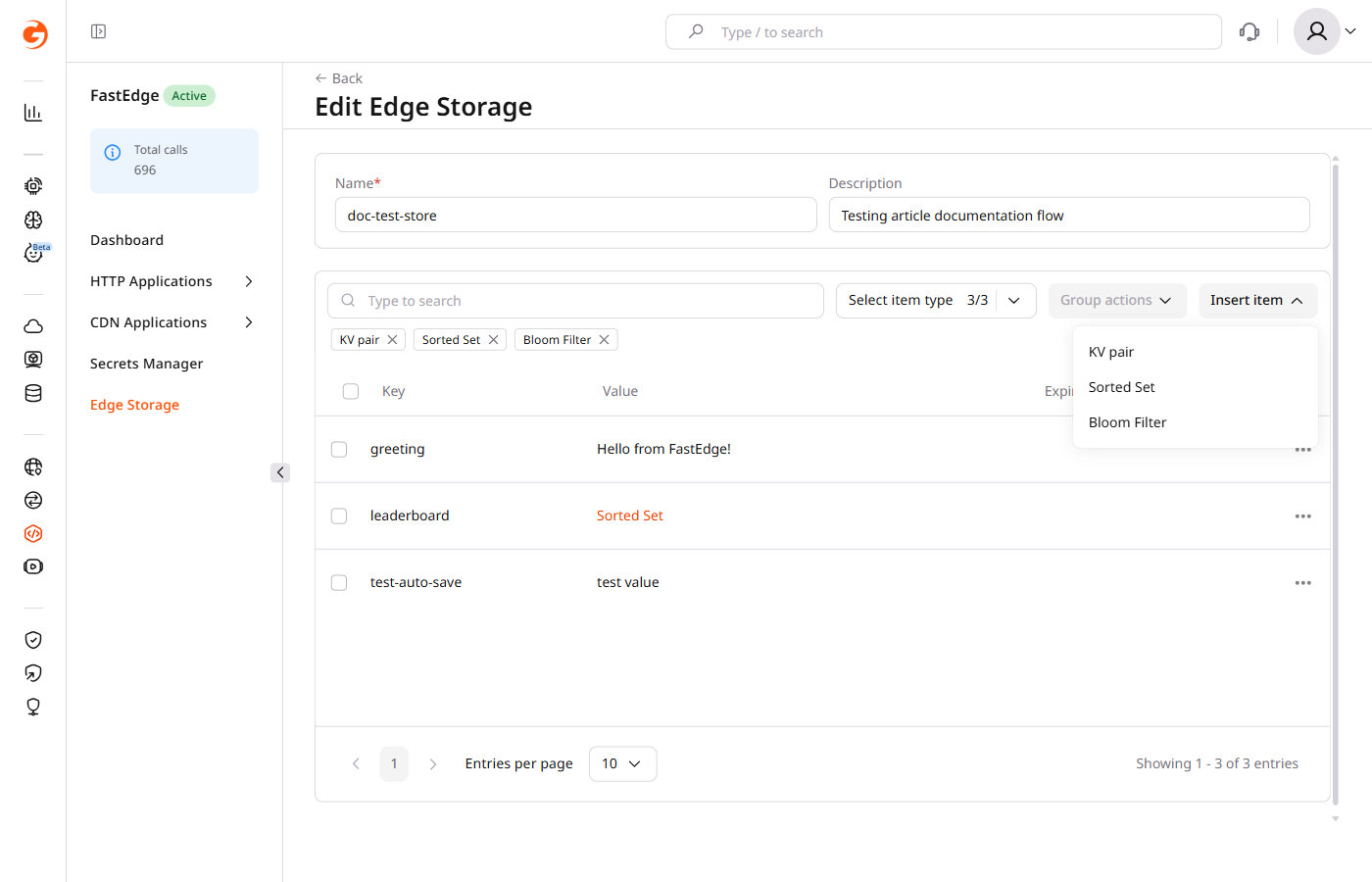The width and height of the screenshot is (1372, 882).
Task: Check the test-auto-save row checkbox
Action: (x=339, y=582)
